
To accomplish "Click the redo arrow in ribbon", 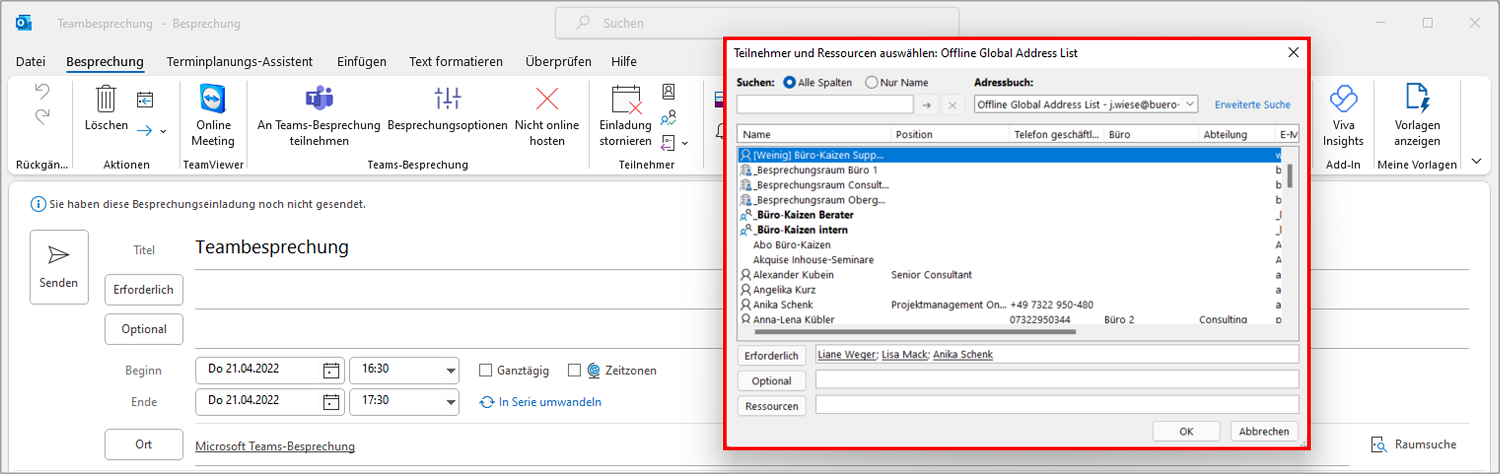I will pyautogui.click(x=42, y=117).
